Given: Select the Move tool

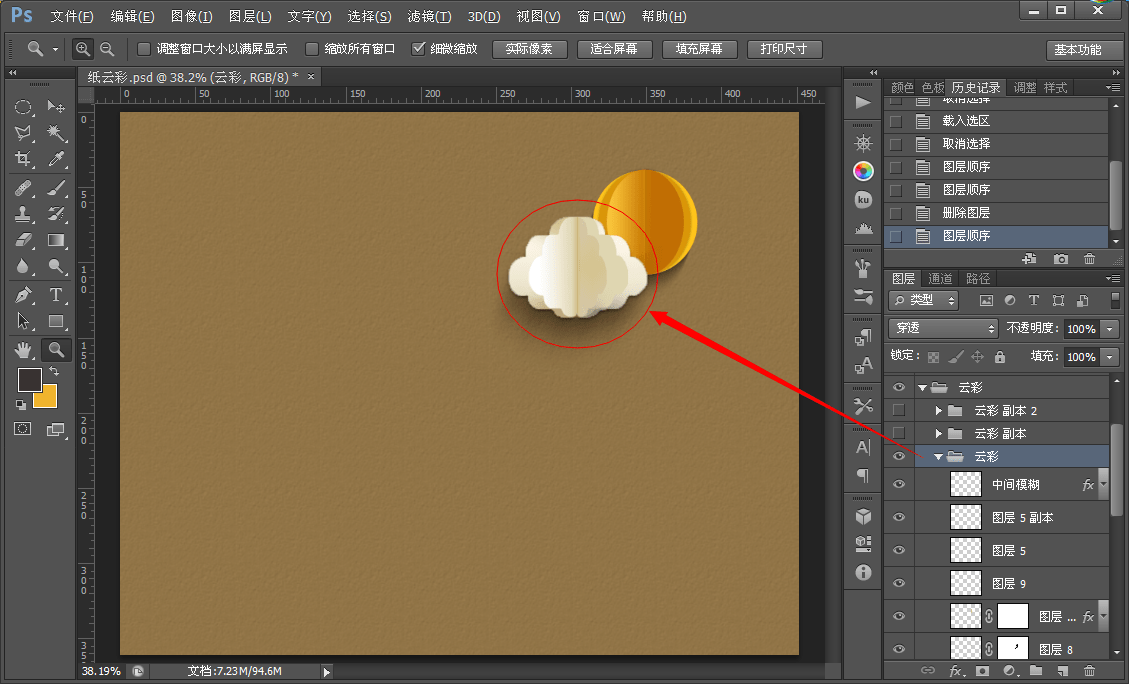Looking at the screenshot, I should tap(55, 107).
